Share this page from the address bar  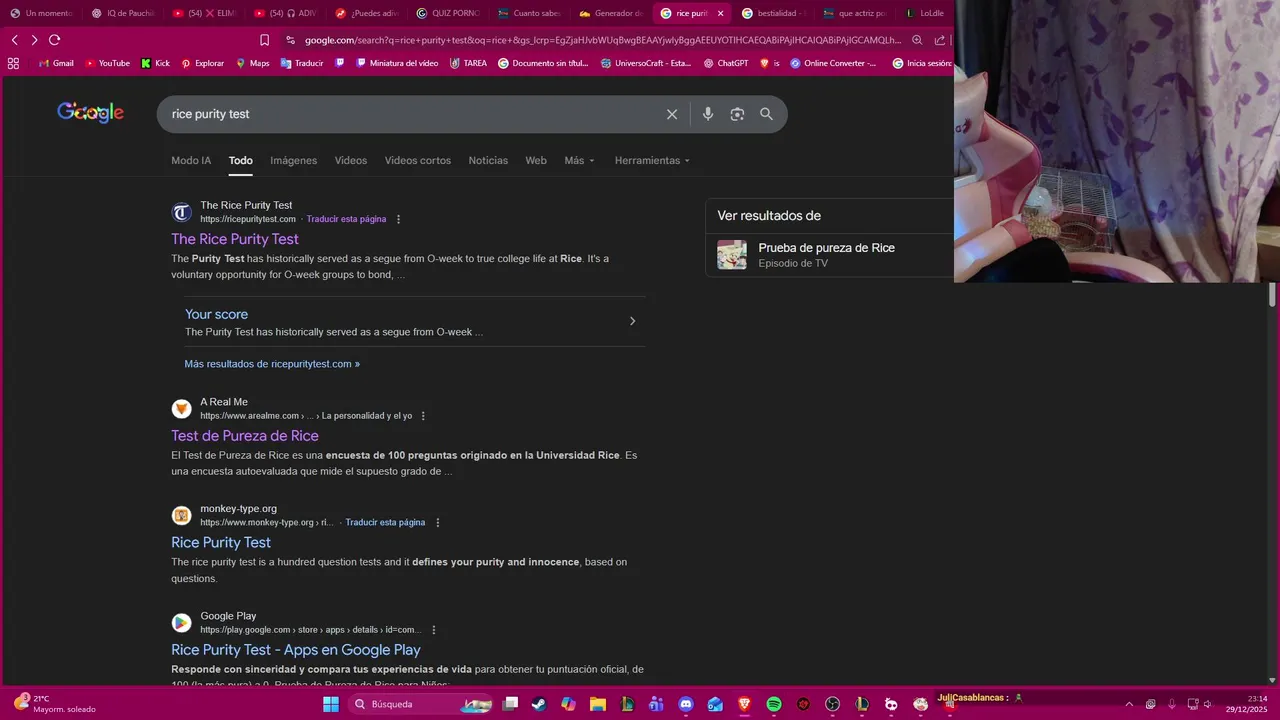(940, 40)
